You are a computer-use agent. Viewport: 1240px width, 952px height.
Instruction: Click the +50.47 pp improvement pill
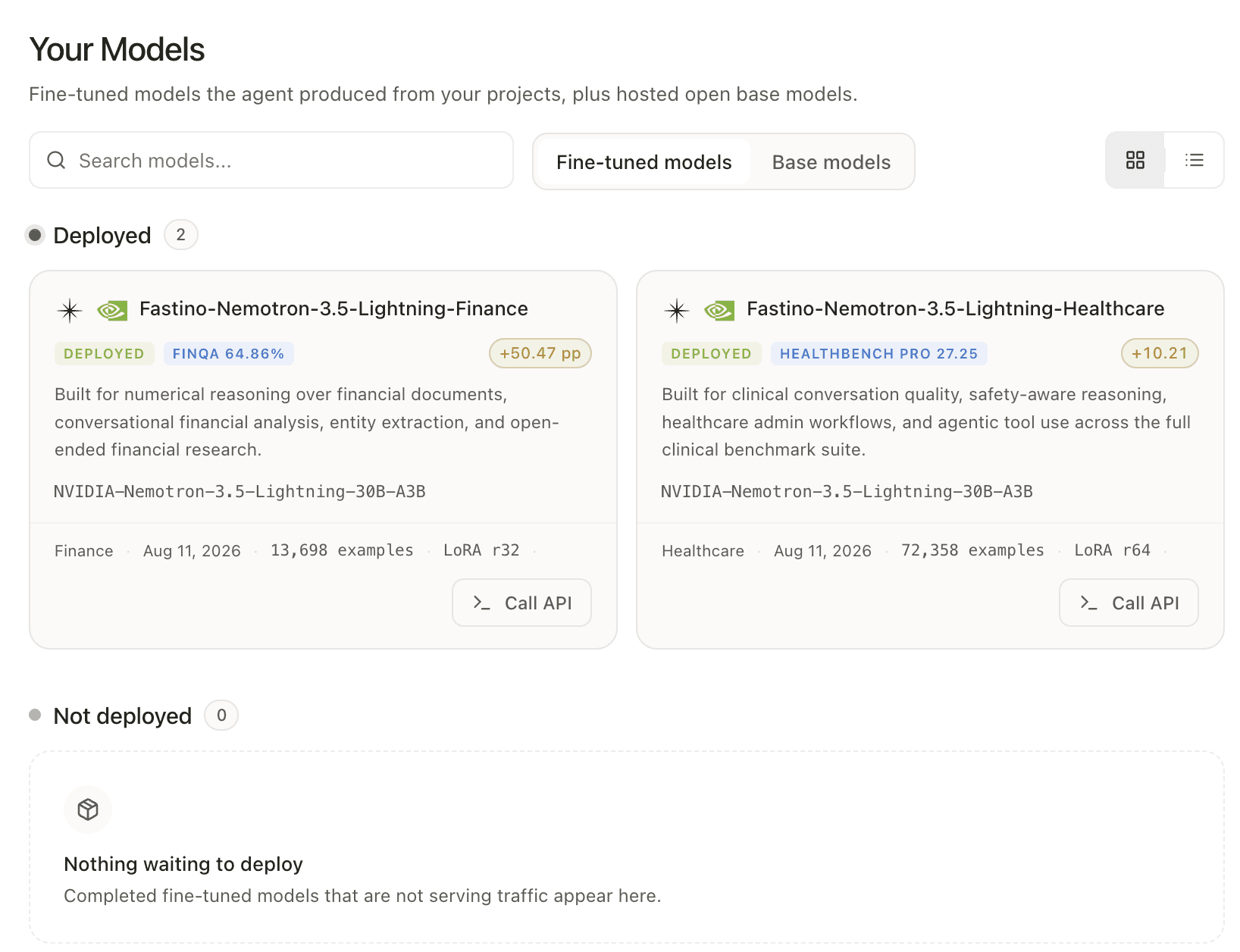point(540,353)
